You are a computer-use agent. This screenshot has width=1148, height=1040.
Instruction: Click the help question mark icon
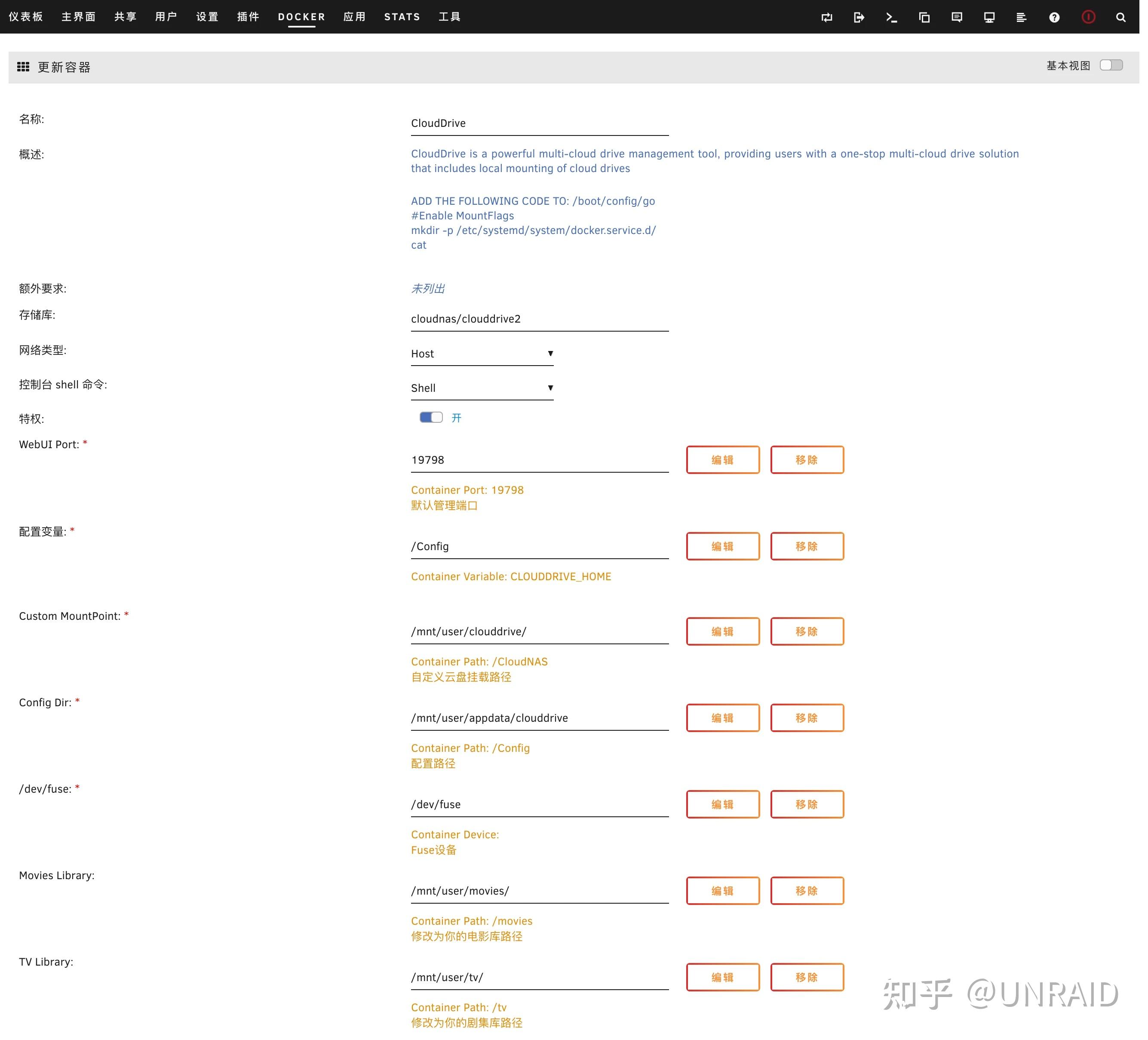1054,18
